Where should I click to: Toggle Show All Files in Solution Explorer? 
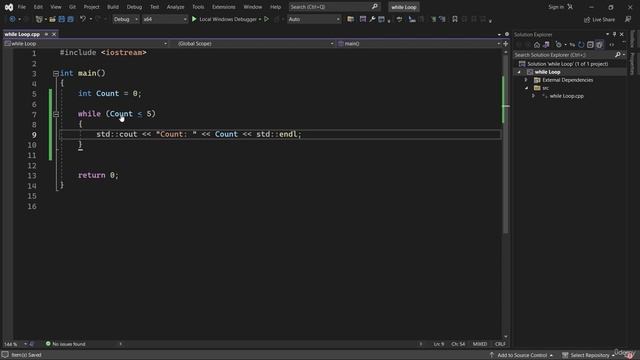599,45
